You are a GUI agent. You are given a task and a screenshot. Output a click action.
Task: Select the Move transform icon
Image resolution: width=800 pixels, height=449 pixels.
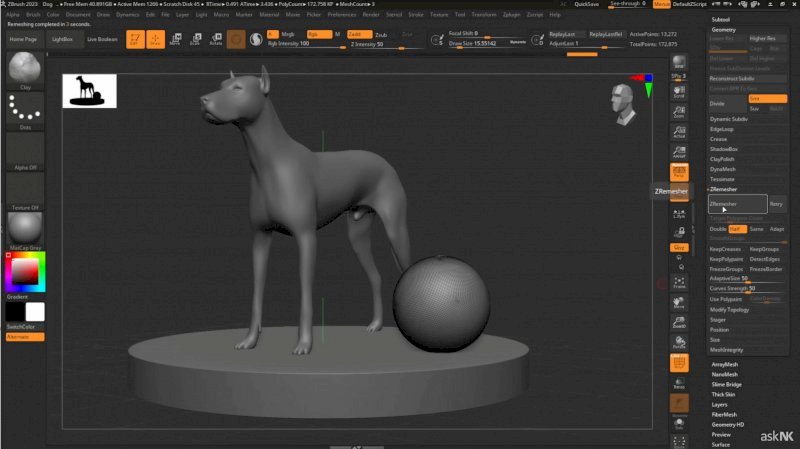coord(175,39)
